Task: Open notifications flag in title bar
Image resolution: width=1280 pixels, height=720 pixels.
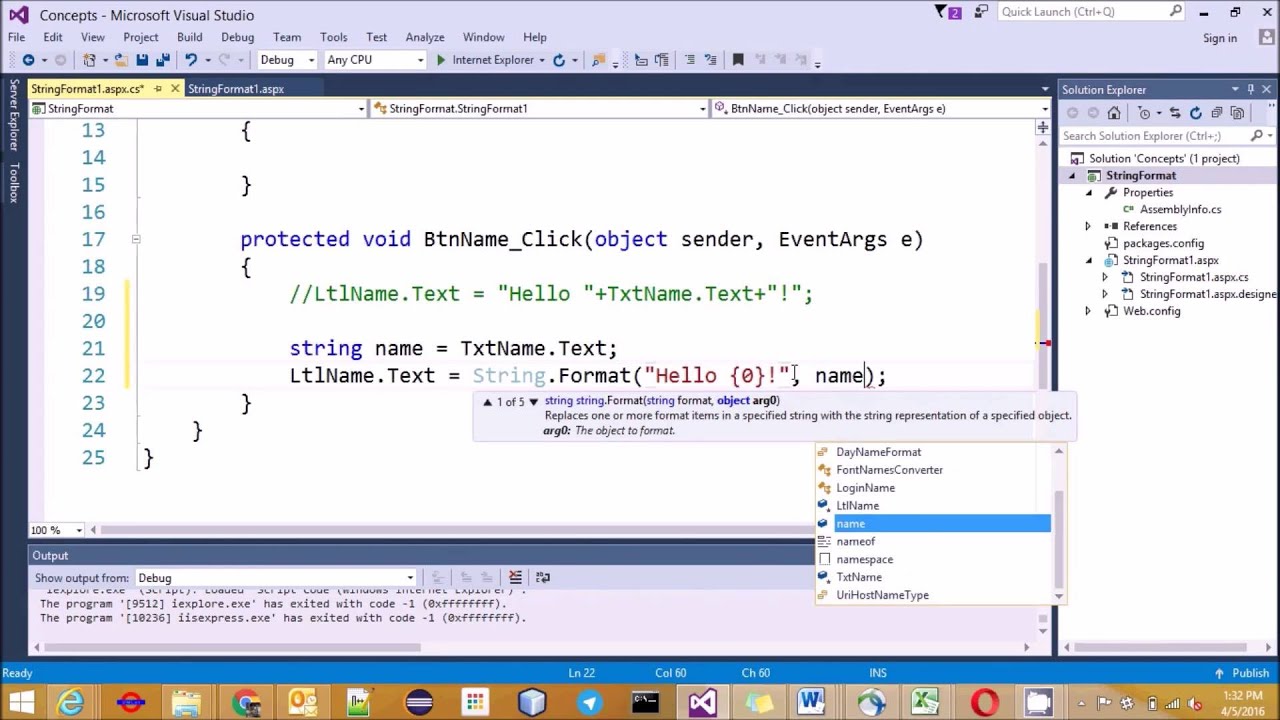Action: pos(943,13)
